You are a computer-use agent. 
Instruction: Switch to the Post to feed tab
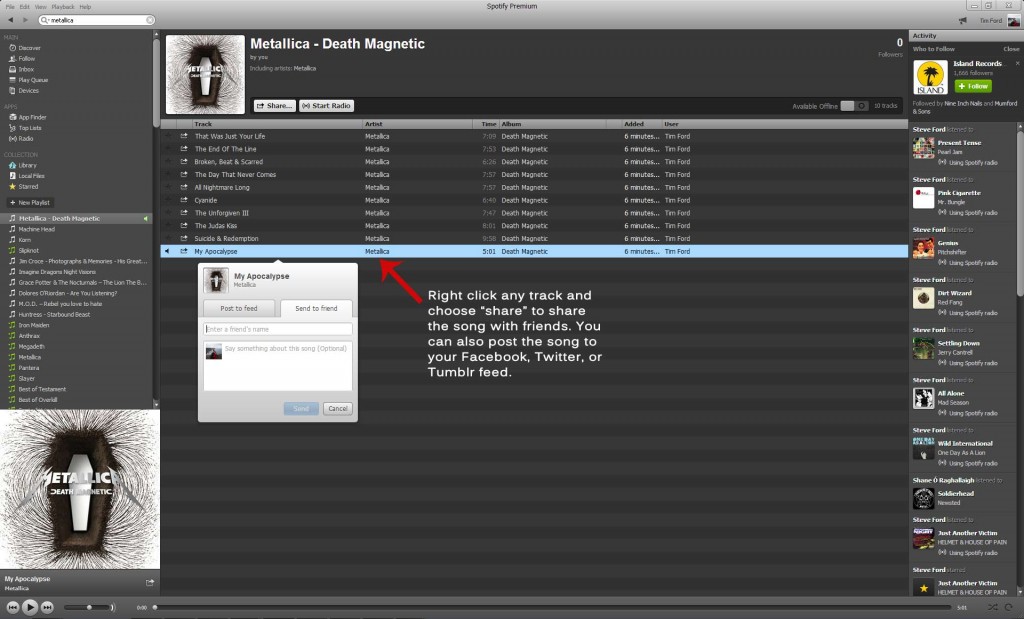click(x=239, y=308)
